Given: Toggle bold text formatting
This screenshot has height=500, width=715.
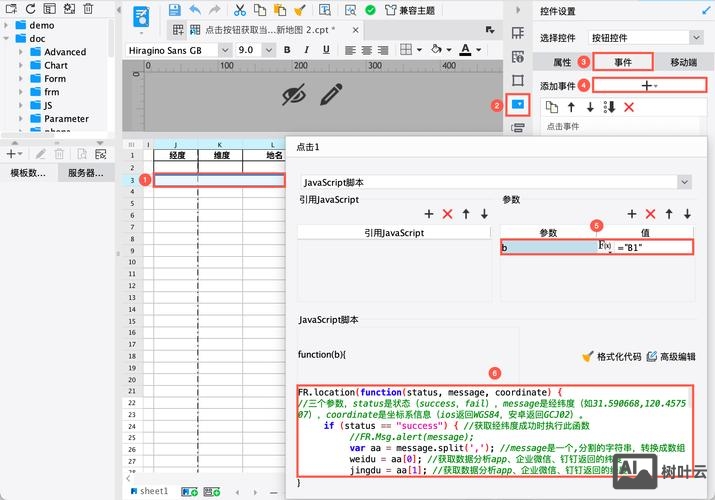Looking at the screenshot, I should (x=287, y=49).
